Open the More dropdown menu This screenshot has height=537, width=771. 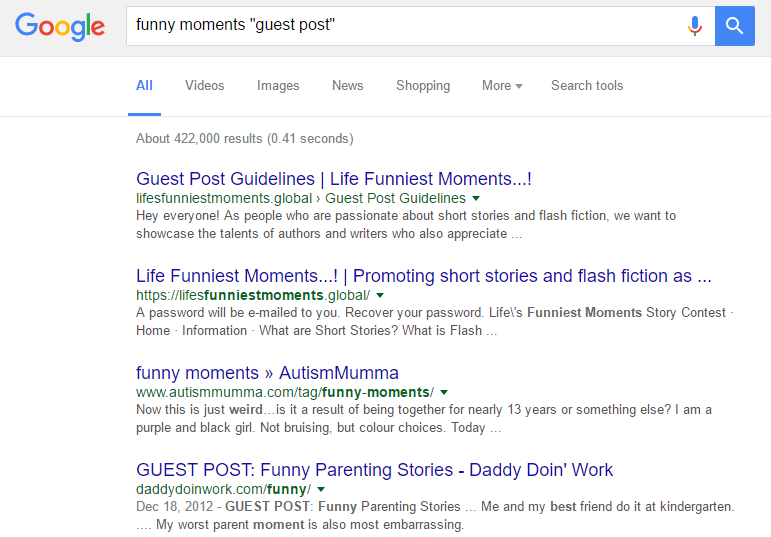point(502,86)
